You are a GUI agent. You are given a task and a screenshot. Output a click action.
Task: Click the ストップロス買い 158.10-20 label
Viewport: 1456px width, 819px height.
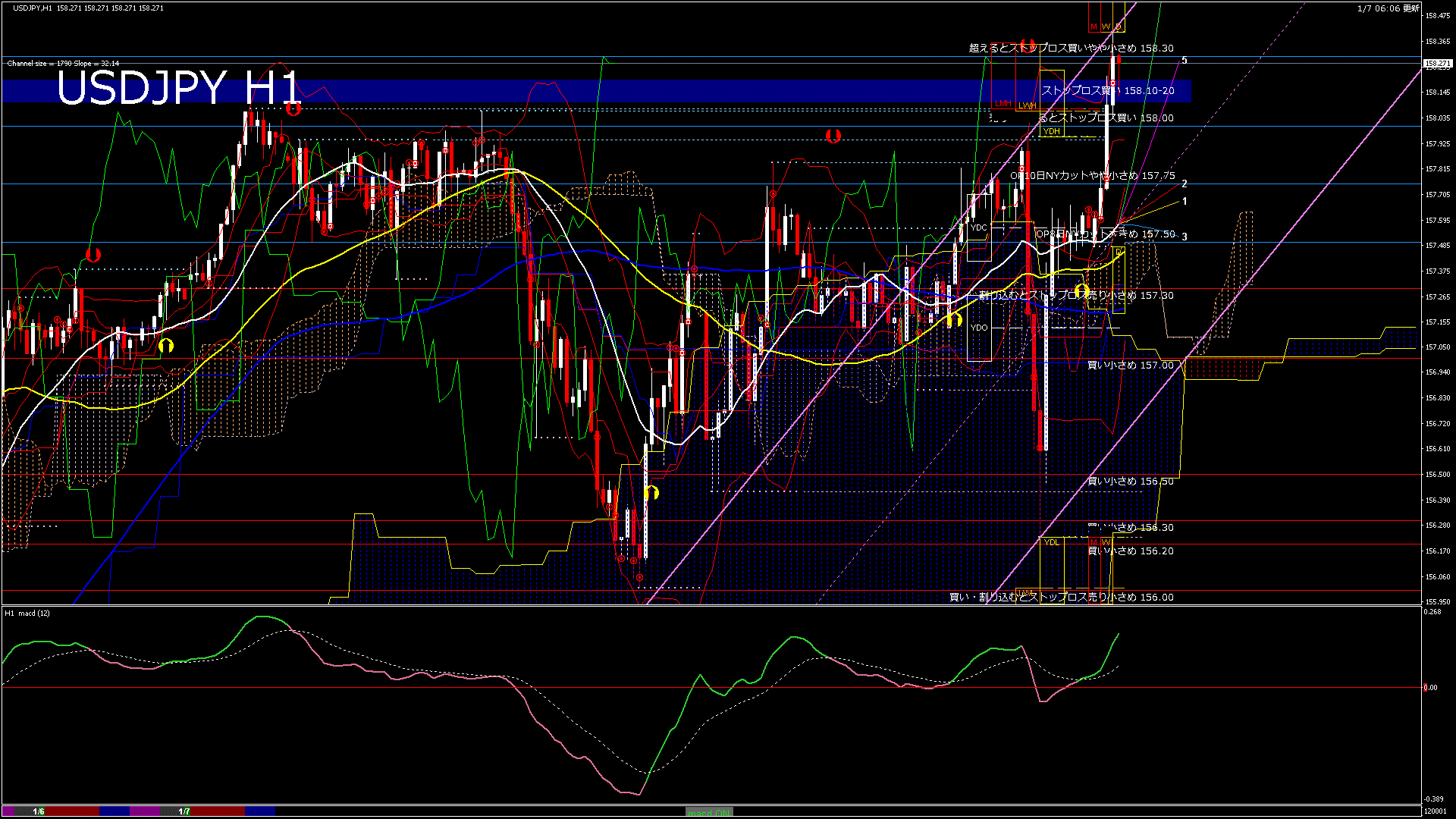[x=1107, y=90]
